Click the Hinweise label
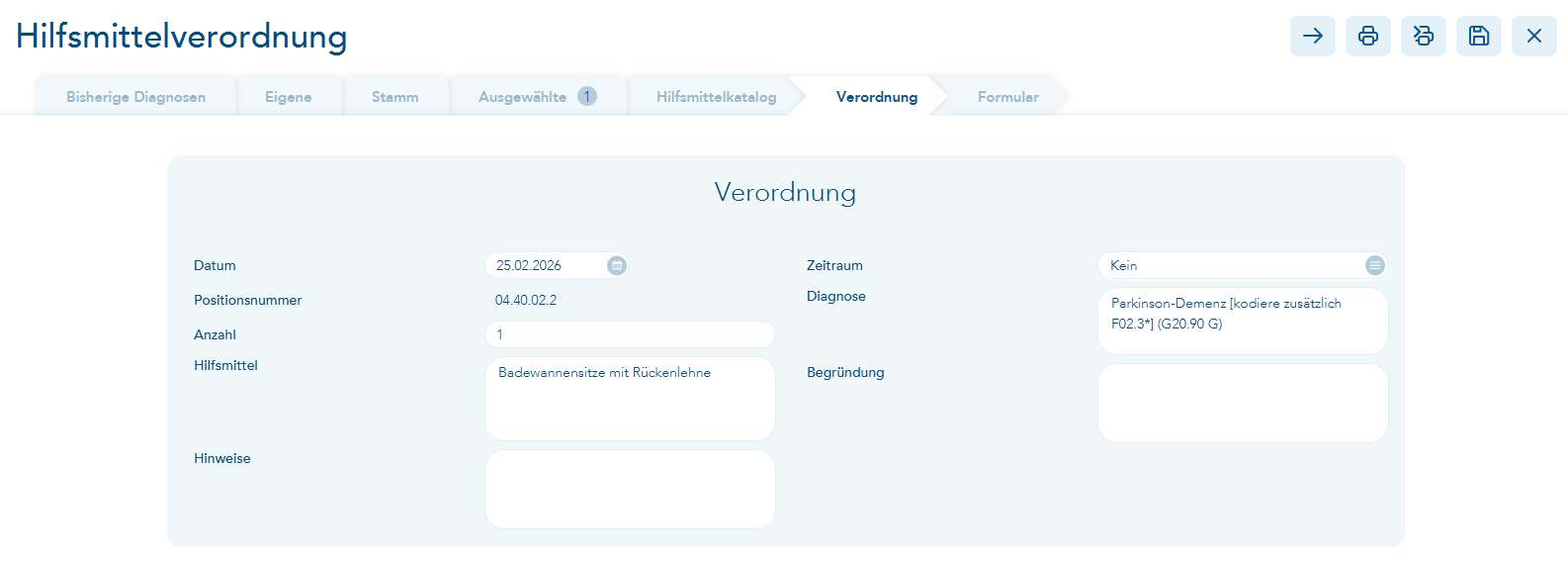The image size is (1568, 561). click(x=222, y=458)
